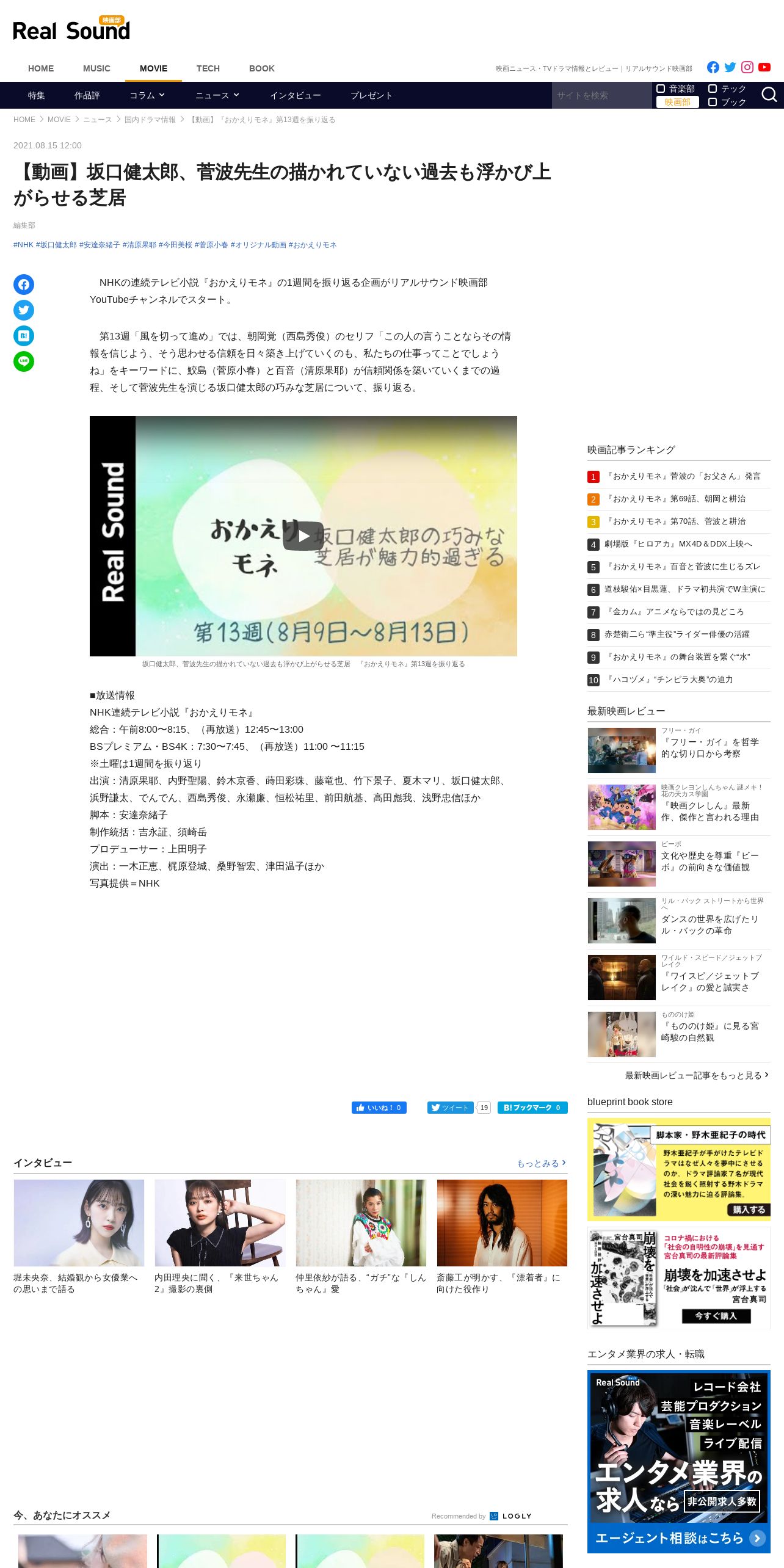784x1568 pixels.
Task: Open 作品評 in the navy menu
Action: (x=87, y=95)
